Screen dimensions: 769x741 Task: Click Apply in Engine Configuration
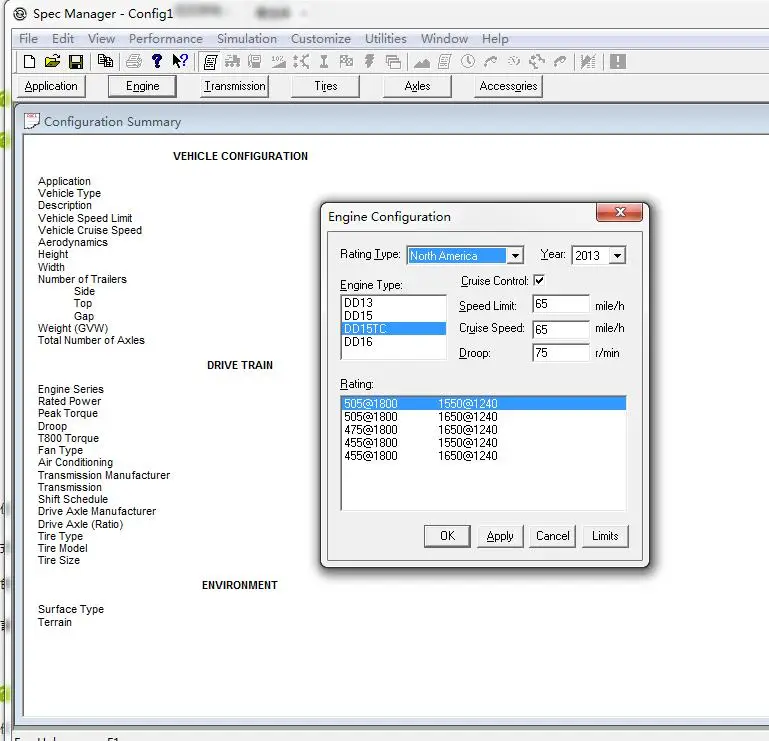(500, 536)
